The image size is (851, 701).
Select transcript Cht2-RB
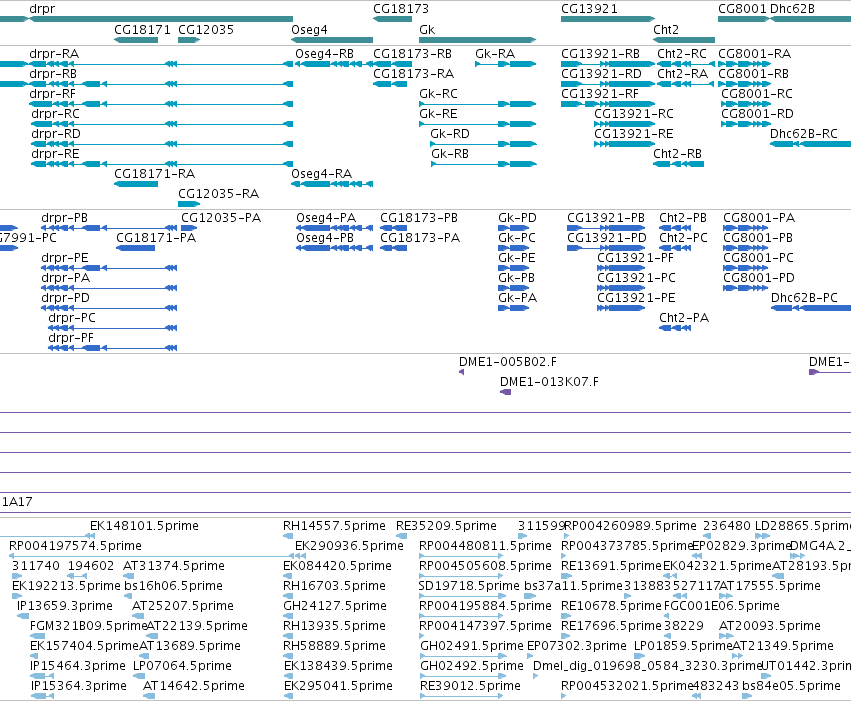[678, 164]
